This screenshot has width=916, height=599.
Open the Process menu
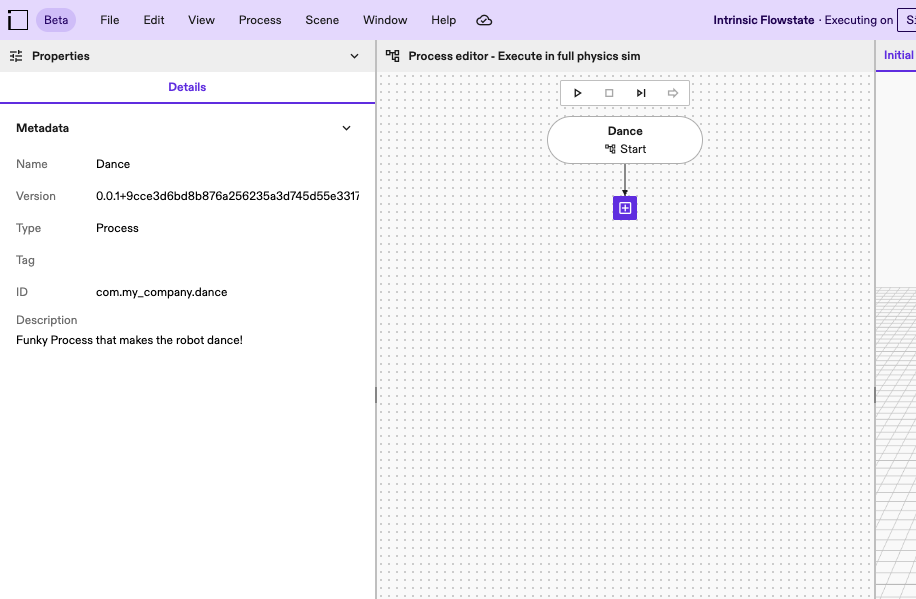coord(260,20)
